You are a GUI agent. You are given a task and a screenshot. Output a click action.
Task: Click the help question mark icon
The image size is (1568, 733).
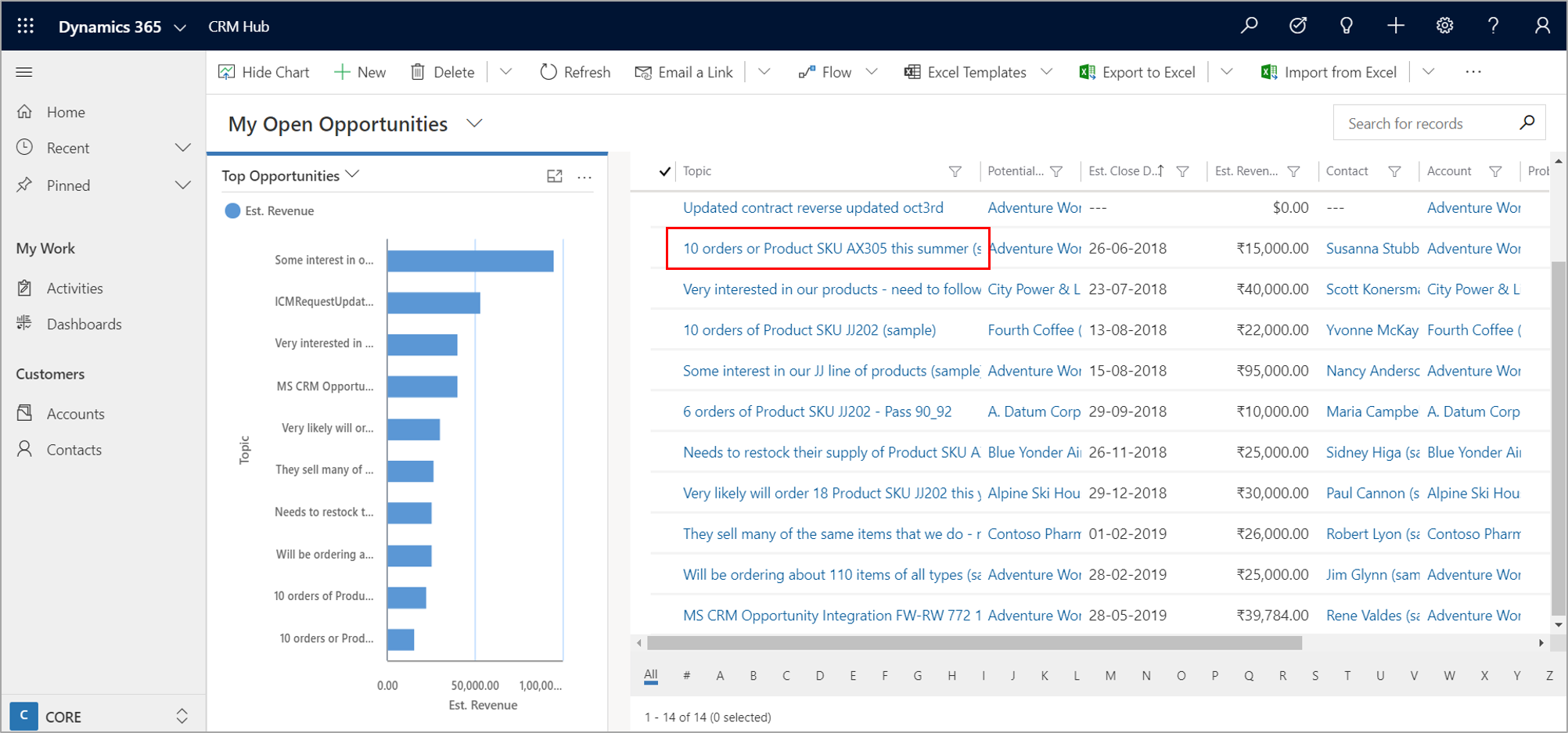click(x=1493, y=26)
